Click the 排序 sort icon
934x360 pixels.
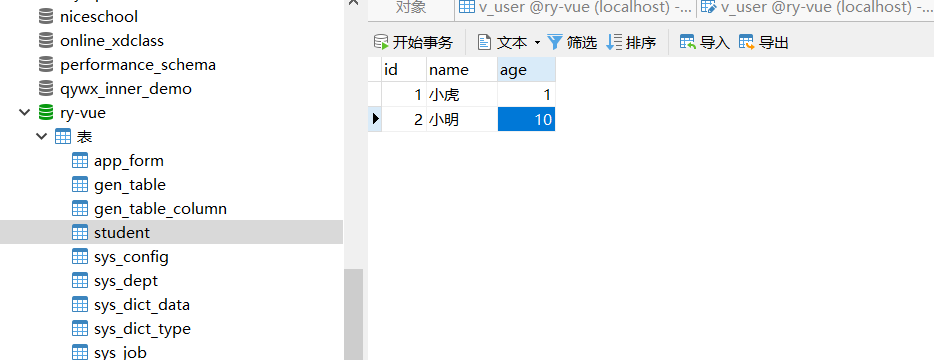click(614, 42)
